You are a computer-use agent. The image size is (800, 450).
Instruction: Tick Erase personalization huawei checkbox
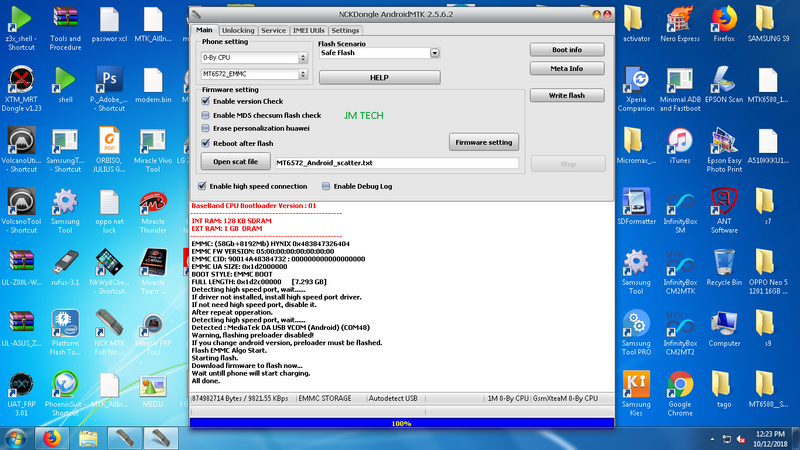pos(206,128)
